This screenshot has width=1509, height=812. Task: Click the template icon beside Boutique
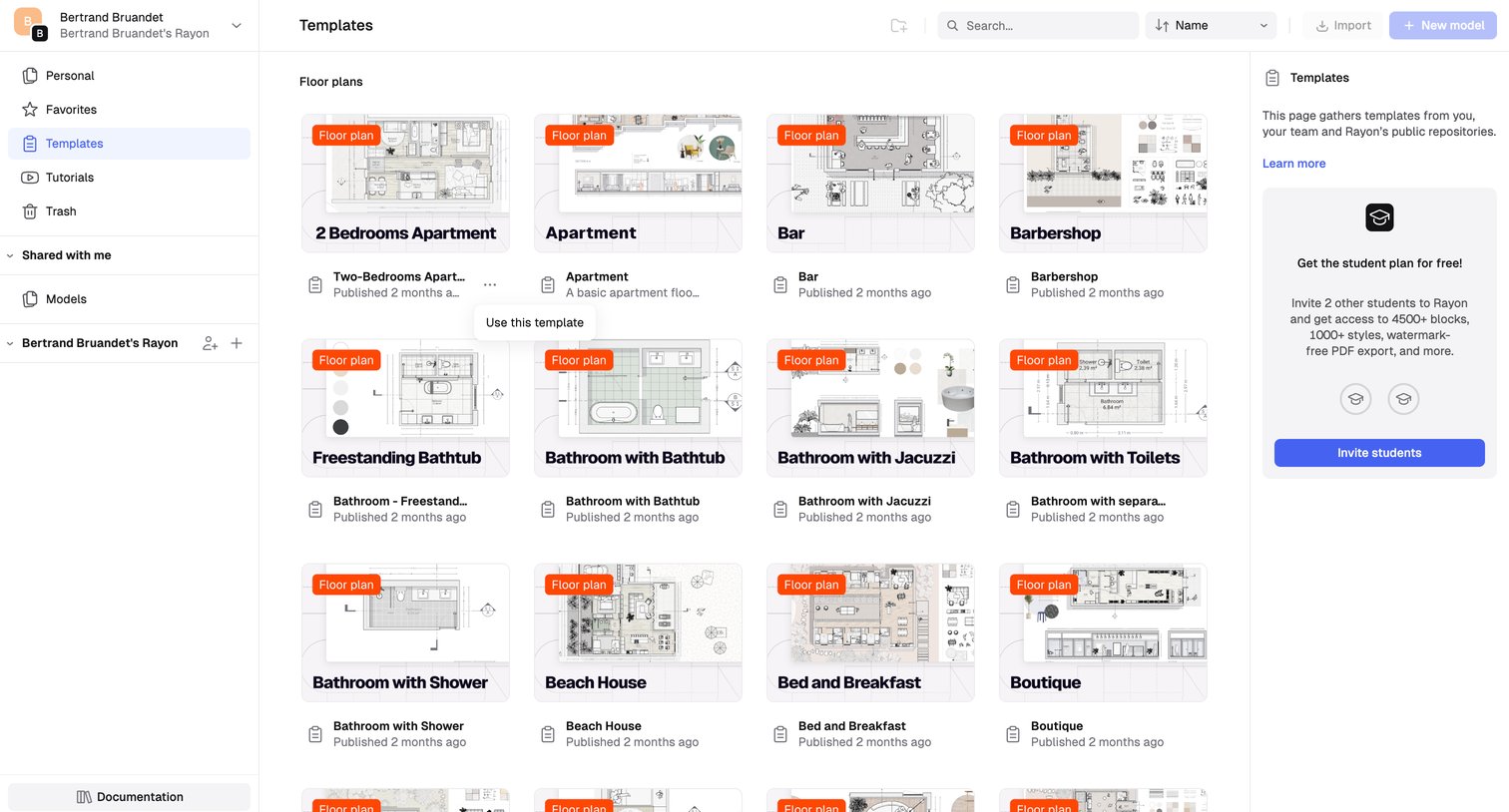[x=1013, y=734]
